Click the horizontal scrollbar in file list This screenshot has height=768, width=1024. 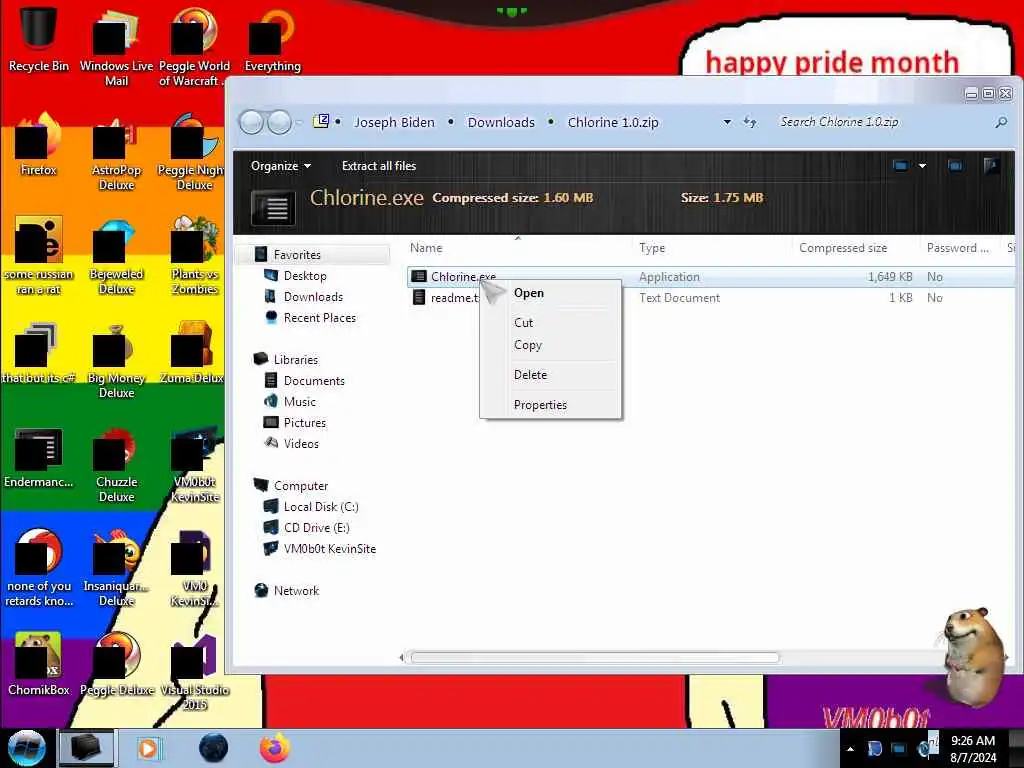pyautogui.click(x=594, y=658)
